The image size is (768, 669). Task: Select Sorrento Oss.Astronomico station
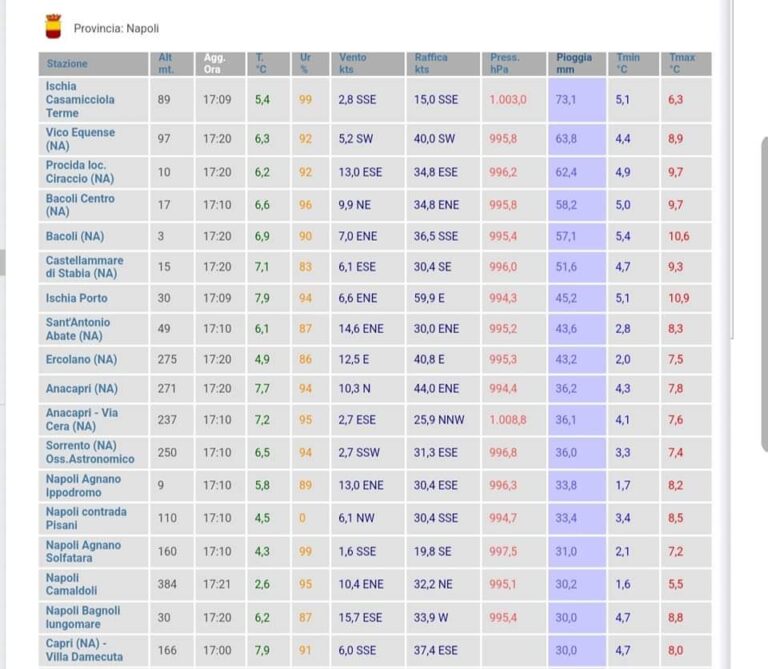click(x=89, y=452)
